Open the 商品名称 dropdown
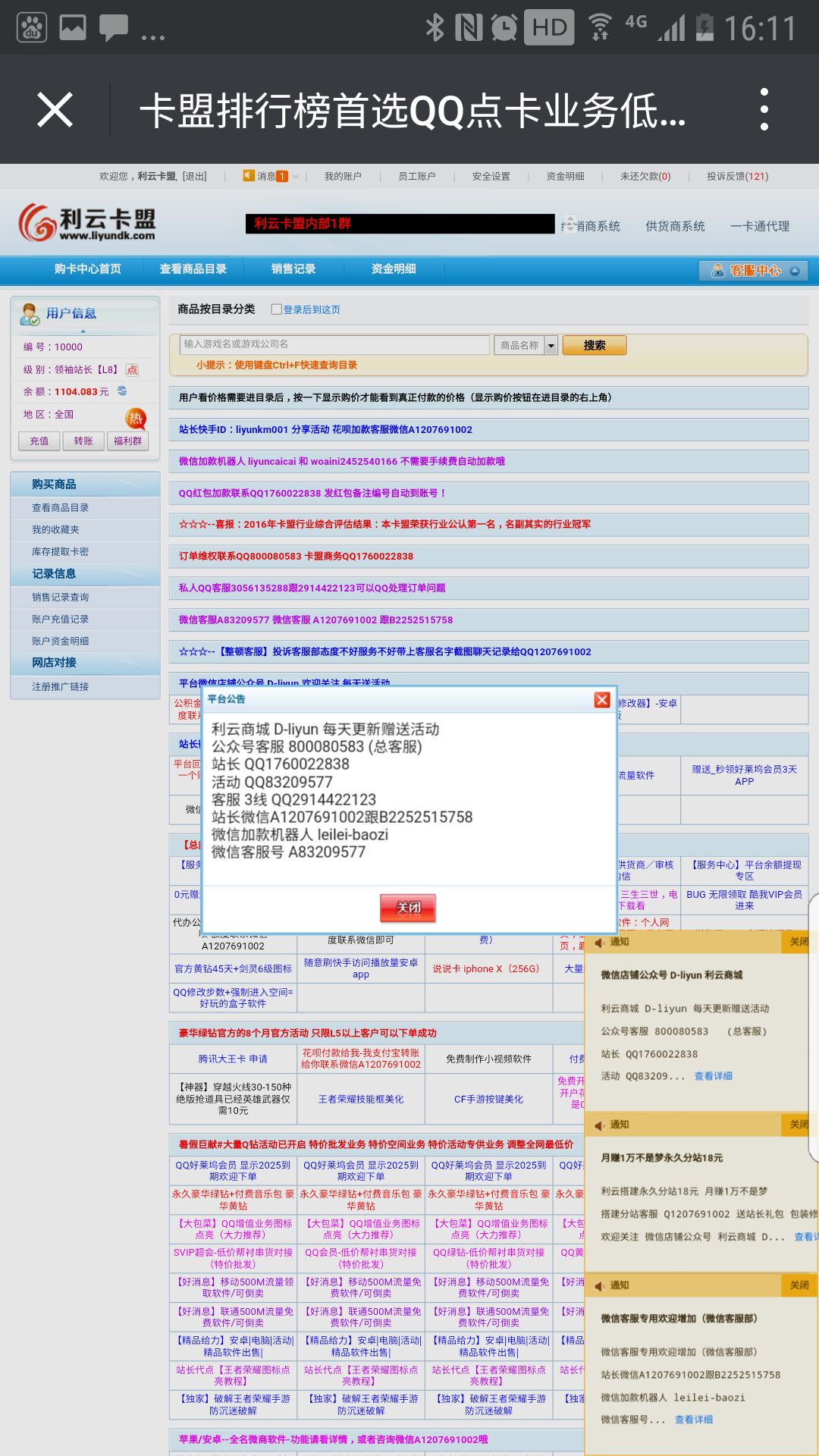This screenshot has width=819, height=1456. (x=527, y=345)
